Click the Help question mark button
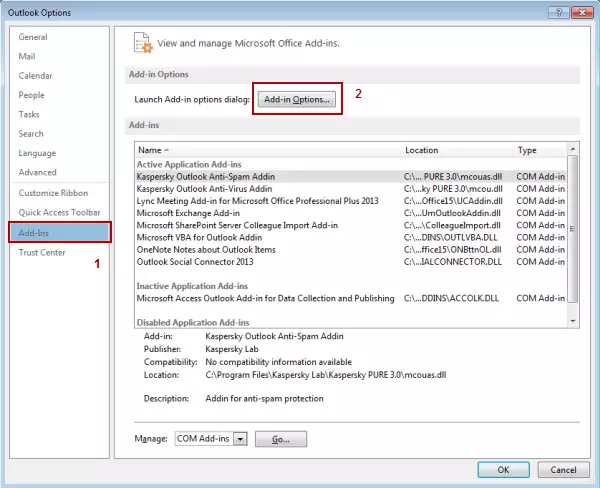Screen dimensions: 600x488 click(558, 10)
